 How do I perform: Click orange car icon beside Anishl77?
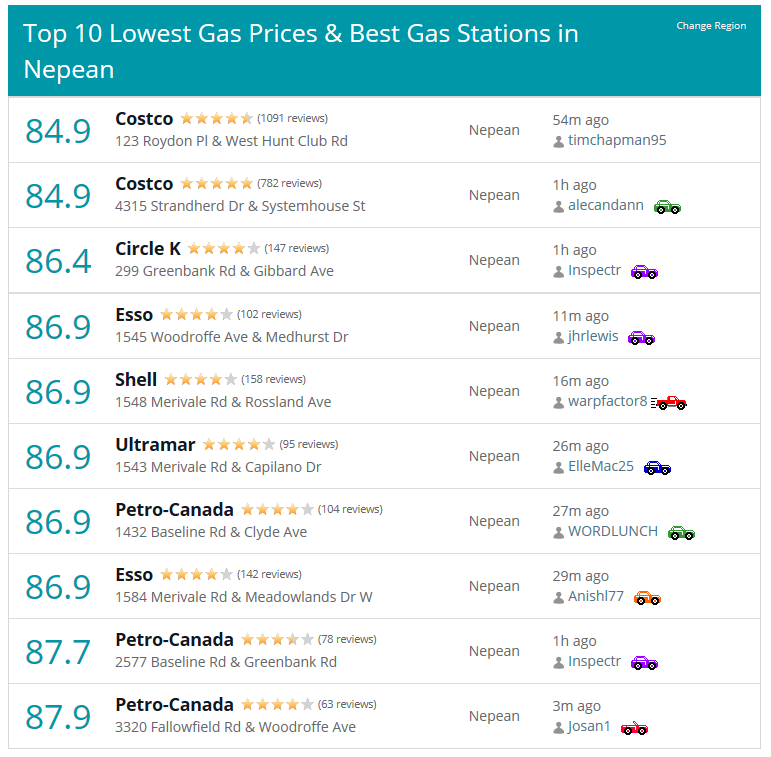click(x=647, y=598)
